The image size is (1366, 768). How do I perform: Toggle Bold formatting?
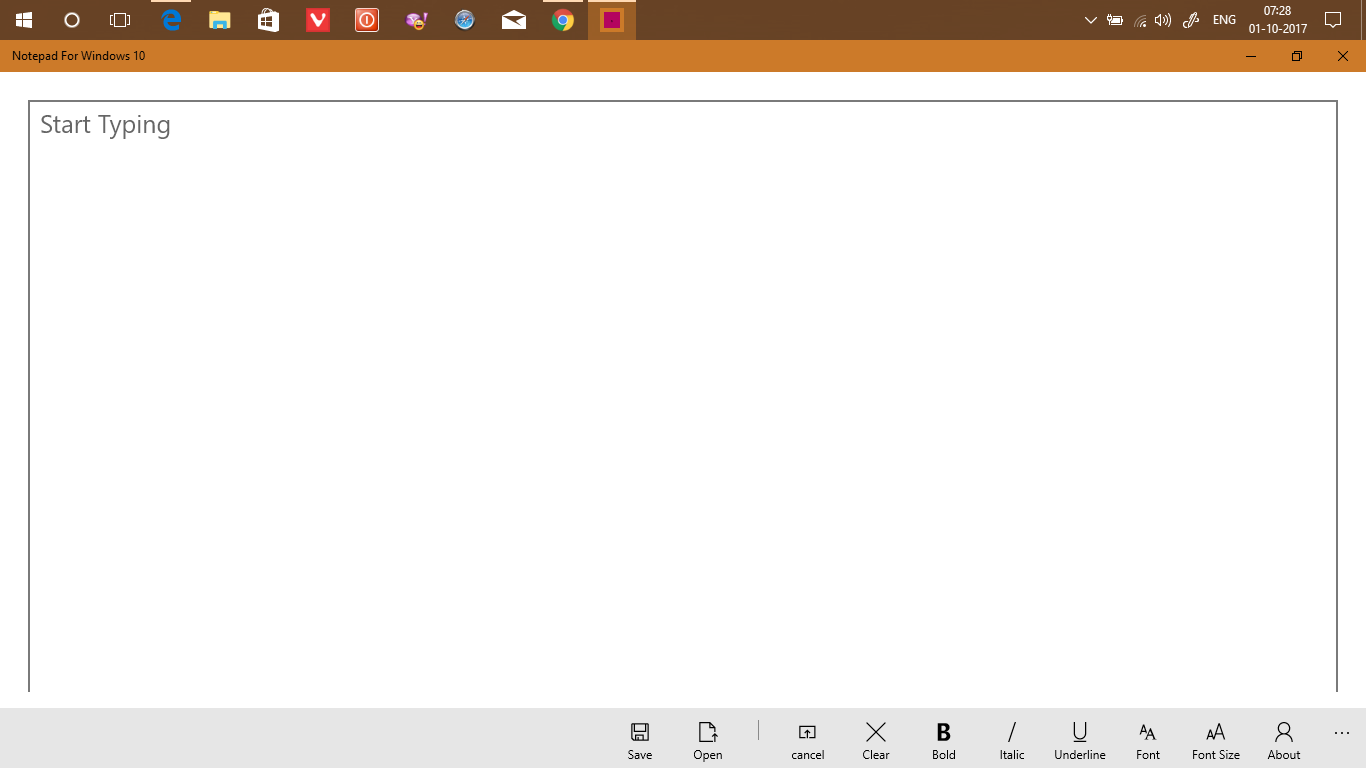(x=943, y=740)
